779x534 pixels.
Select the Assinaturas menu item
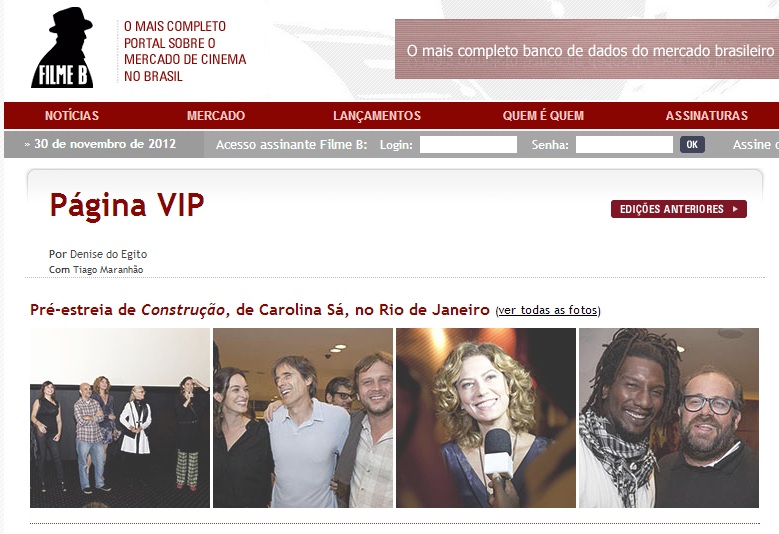point(706,116)
